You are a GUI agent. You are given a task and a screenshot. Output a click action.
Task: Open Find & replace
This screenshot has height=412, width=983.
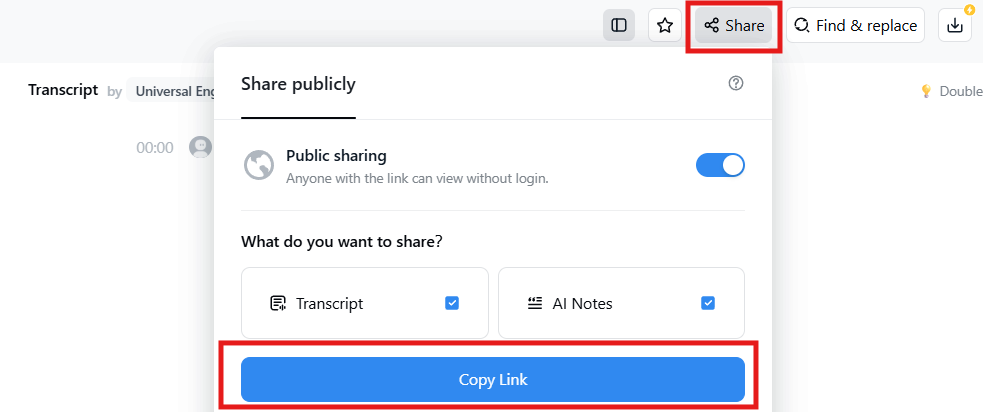pyautogui.click(x=855, y=25)
